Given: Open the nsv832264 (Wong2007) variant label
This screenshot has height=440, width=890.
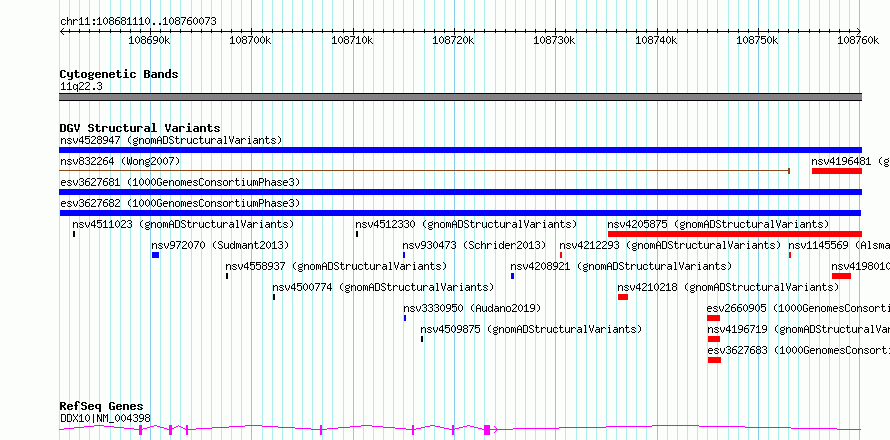Looking at the screenshot, I should 120,161.
